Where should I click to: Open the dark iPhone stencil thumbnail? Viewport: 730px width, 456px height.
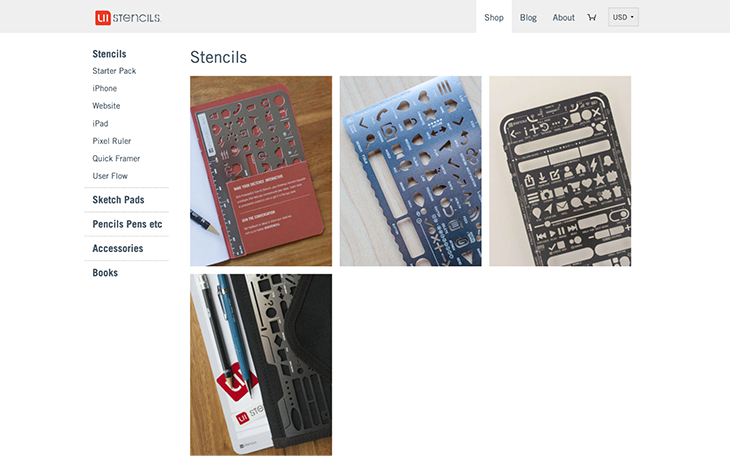click(560, 171)
